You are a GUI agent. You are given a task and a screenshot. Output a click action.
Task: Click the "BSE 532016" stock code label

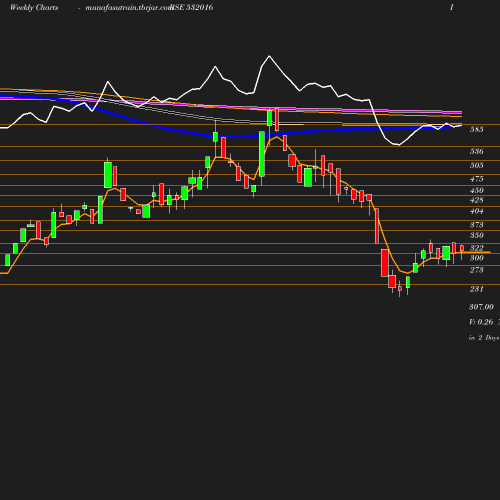192,8
